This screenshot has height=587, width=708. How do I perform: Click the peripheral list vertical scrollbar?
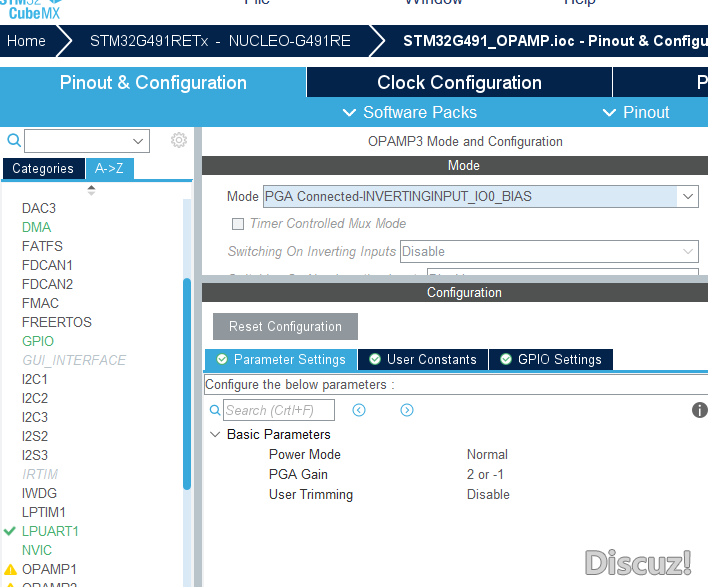187,384
